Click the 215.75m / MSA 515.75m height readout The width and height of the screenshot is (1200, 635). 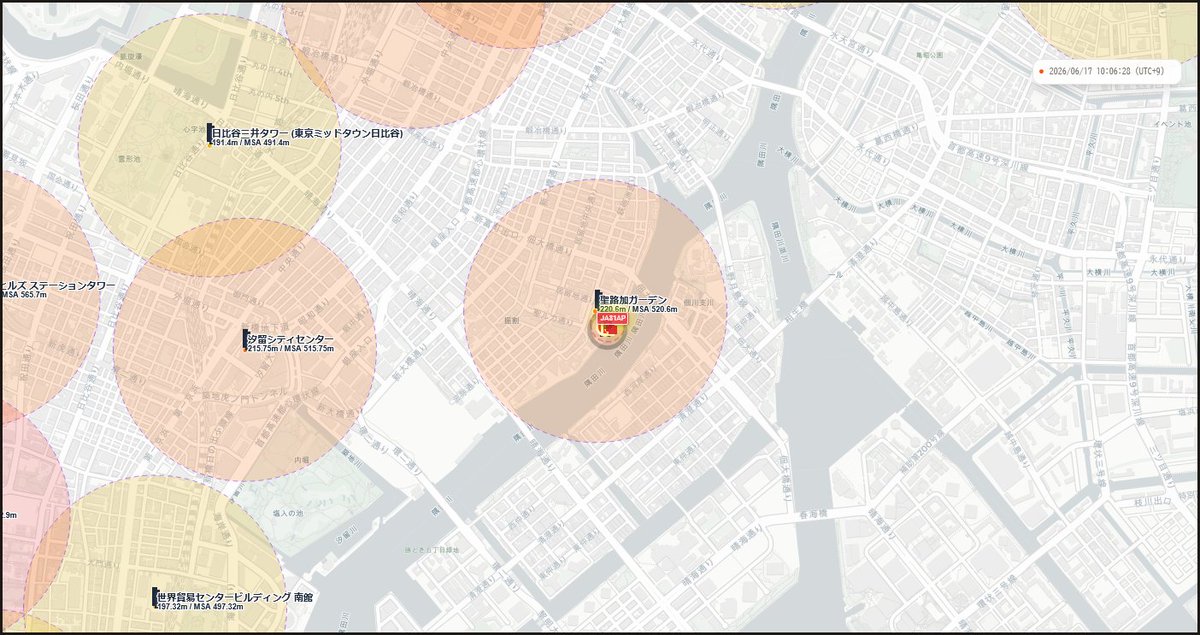(292, 349)
